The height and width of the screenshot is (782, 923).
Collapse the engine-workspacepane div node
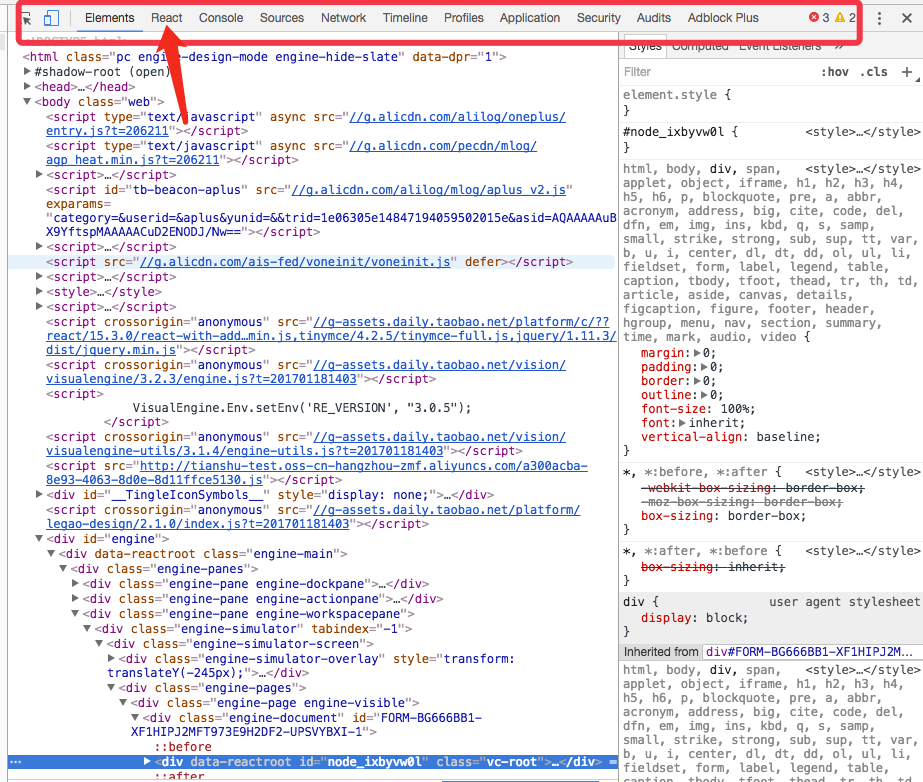pyautogui.click(x=75, y=614)
